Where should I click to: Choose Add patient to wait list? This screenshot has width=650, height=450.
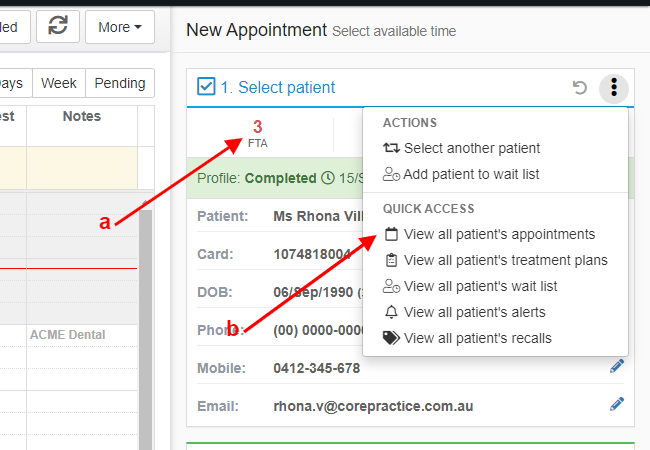(x=461, y=174)
